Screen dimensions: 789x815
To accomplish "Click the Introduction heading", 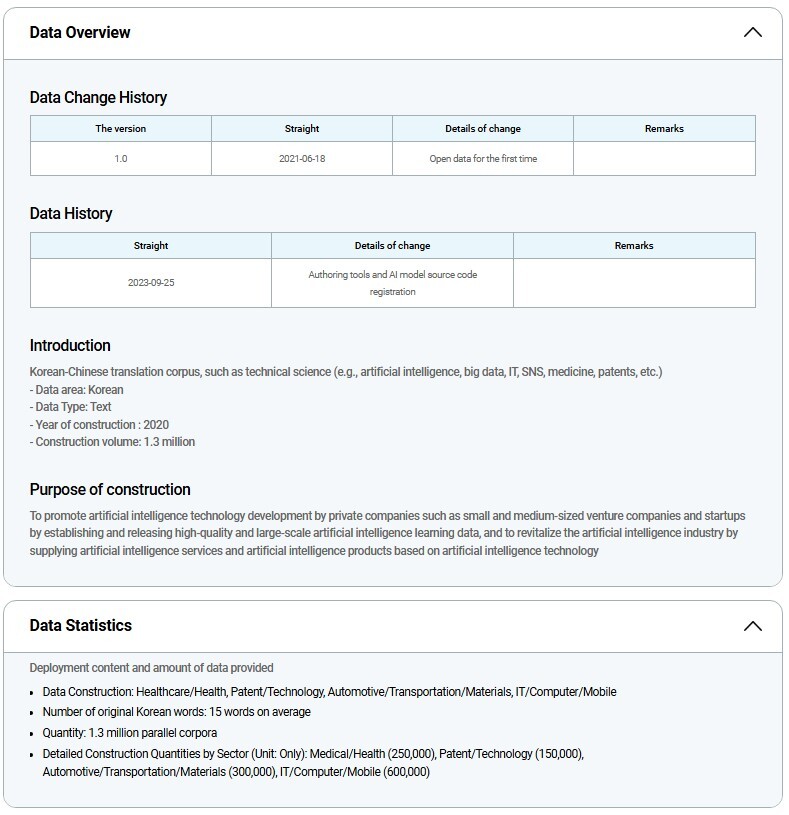I will (x=70, y=346).
